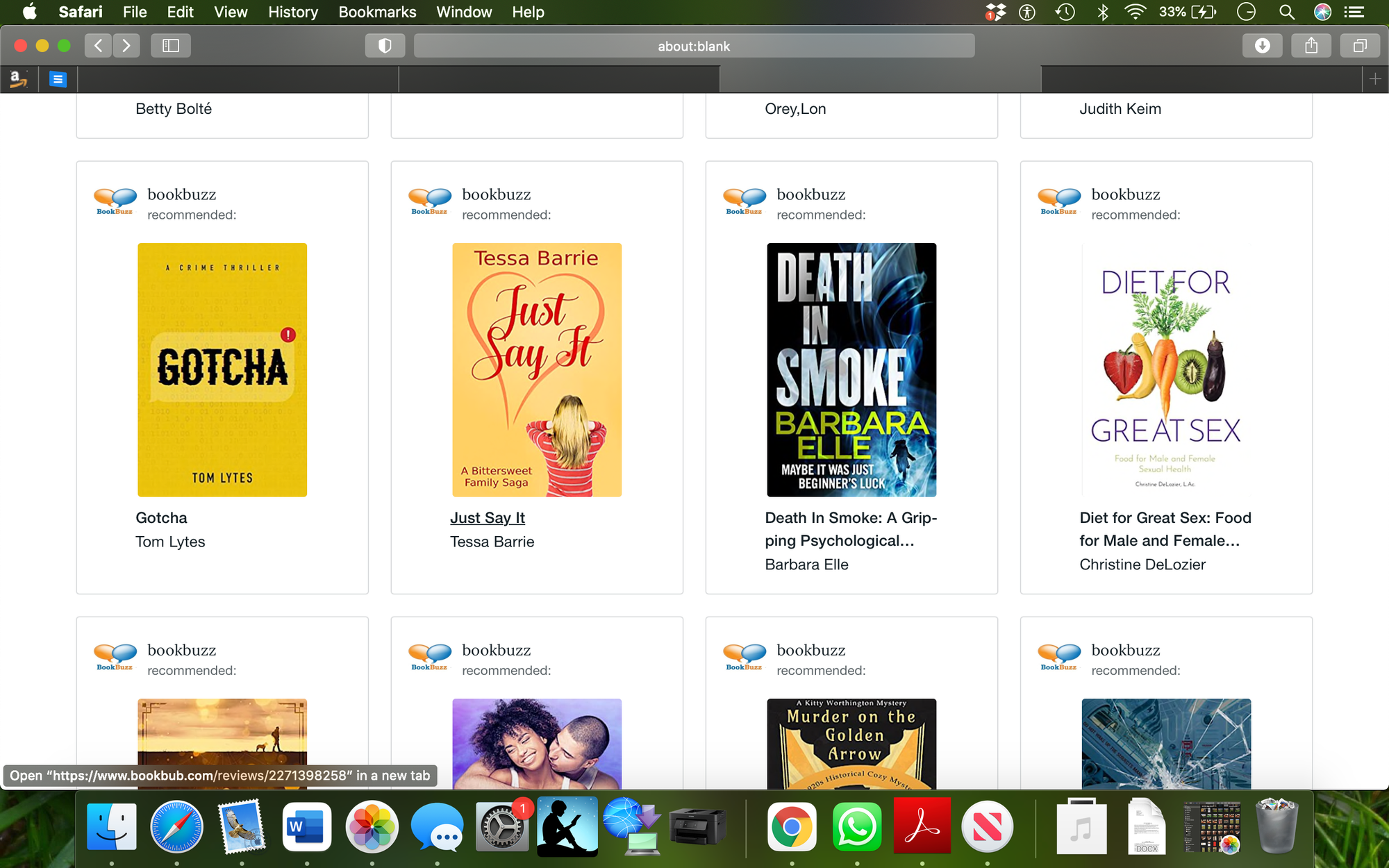Viewport: 1389px width, 868px height.
Task: Click the Safari forward arrow button
Action: [x=126, y=46]
